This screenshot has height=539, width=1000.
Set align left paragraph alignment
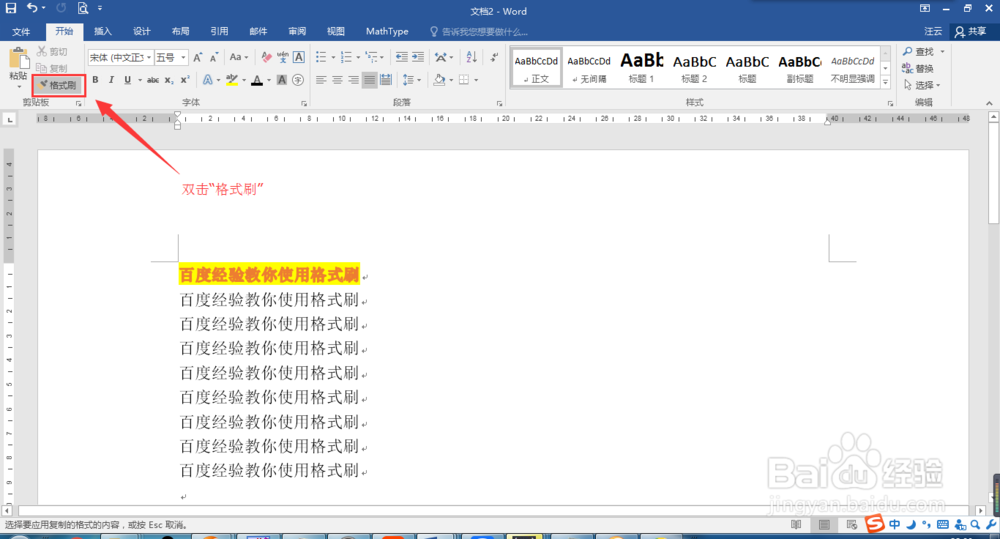coord(321,80)
